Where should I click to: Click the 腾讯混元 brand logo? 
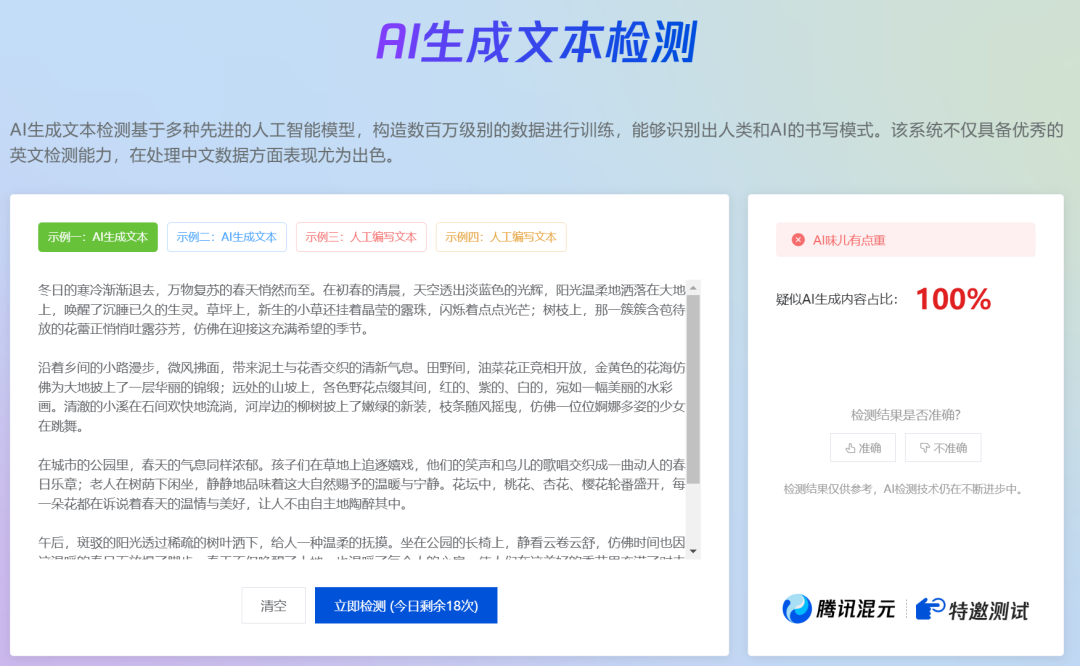pyautogui.click(x=838, y=606)
